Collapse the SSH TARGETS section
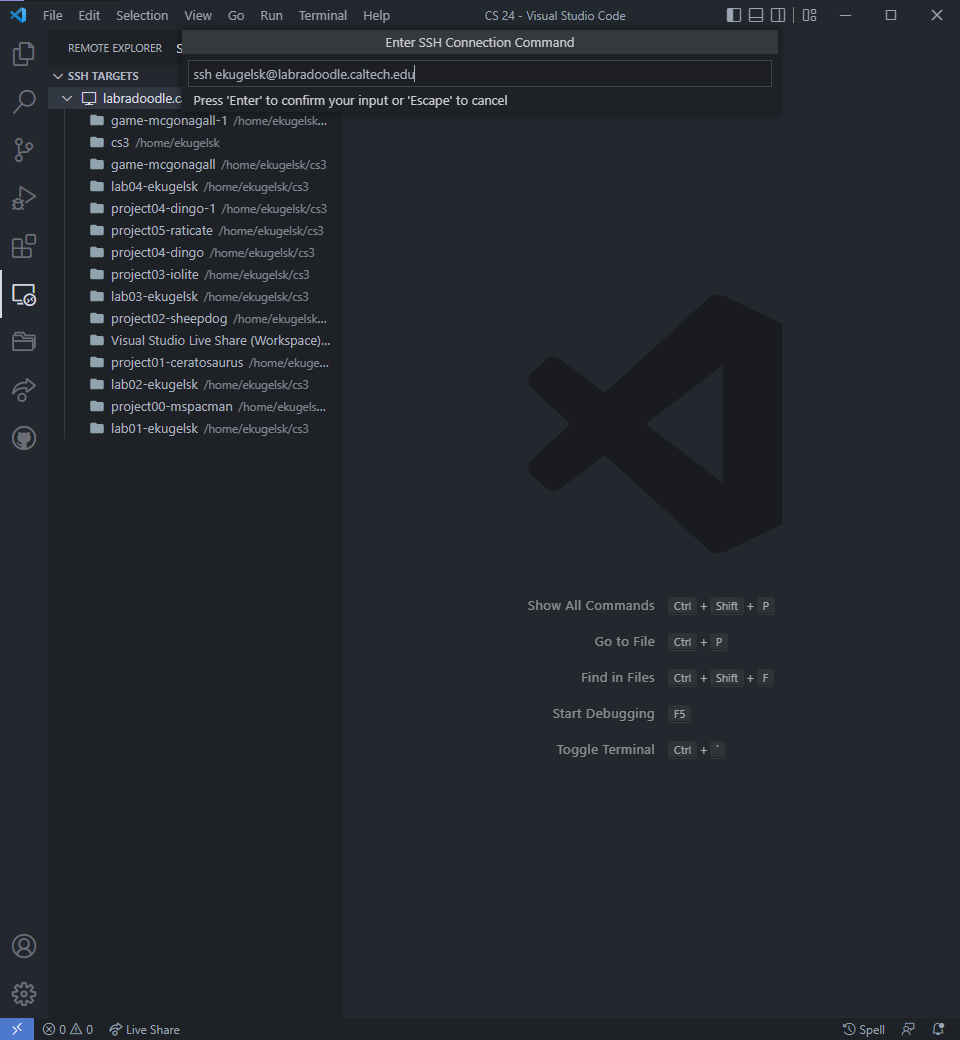Viewport: 960px width, 1040px height. pyautogui.click(x=58, y=76)
